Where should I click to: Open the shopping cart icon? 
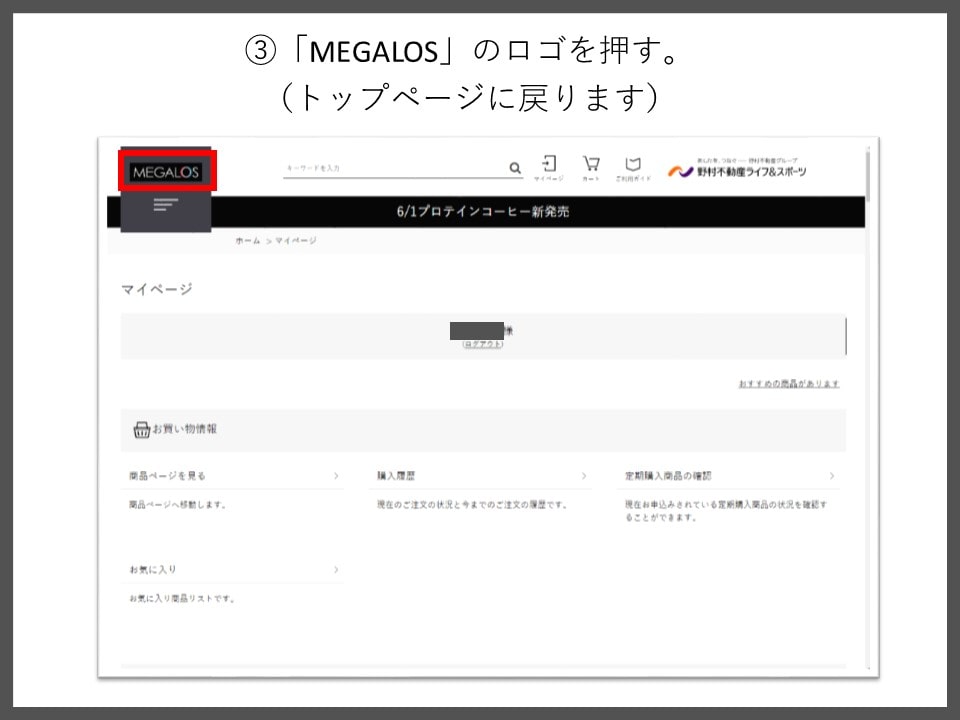click(x=591, y=165)
